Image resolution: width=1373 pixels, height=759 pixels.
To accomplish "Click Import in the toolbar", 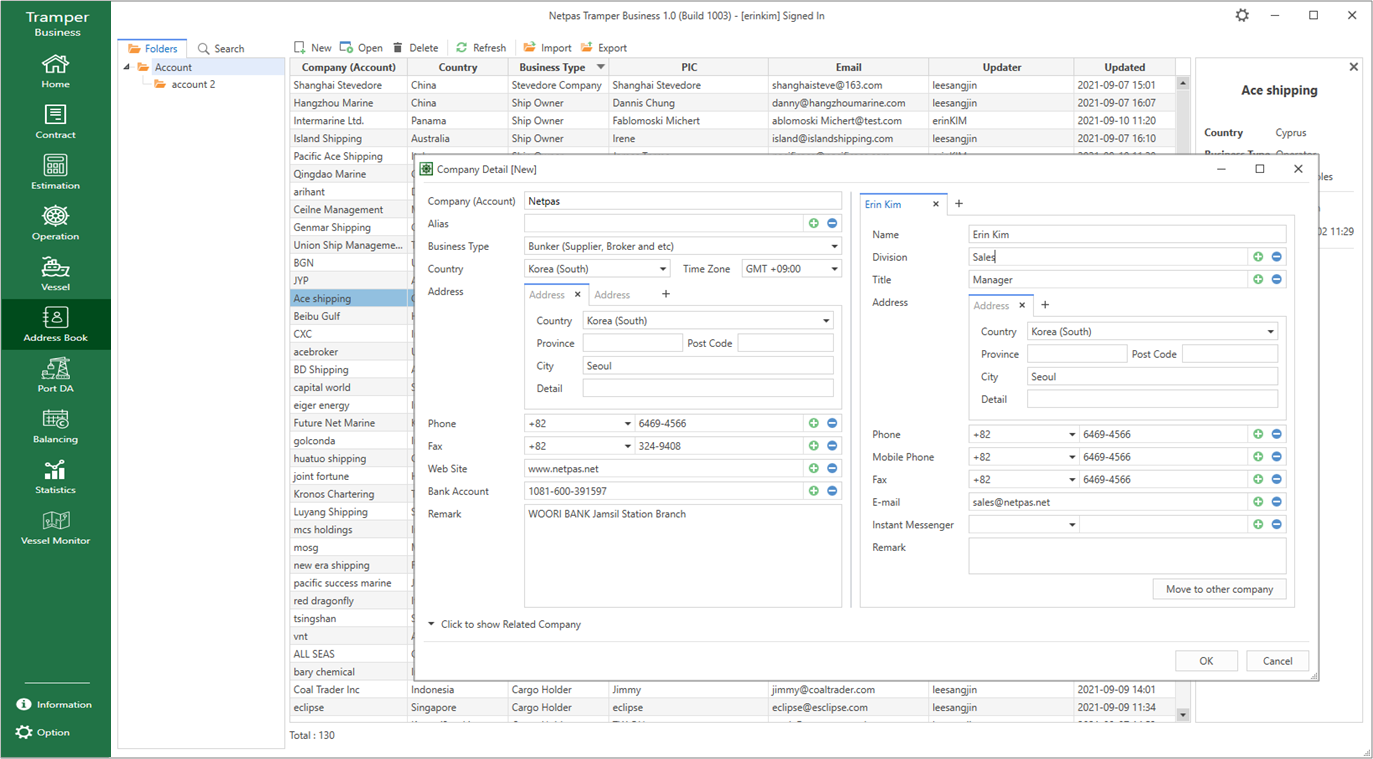I will pos(547,48).
